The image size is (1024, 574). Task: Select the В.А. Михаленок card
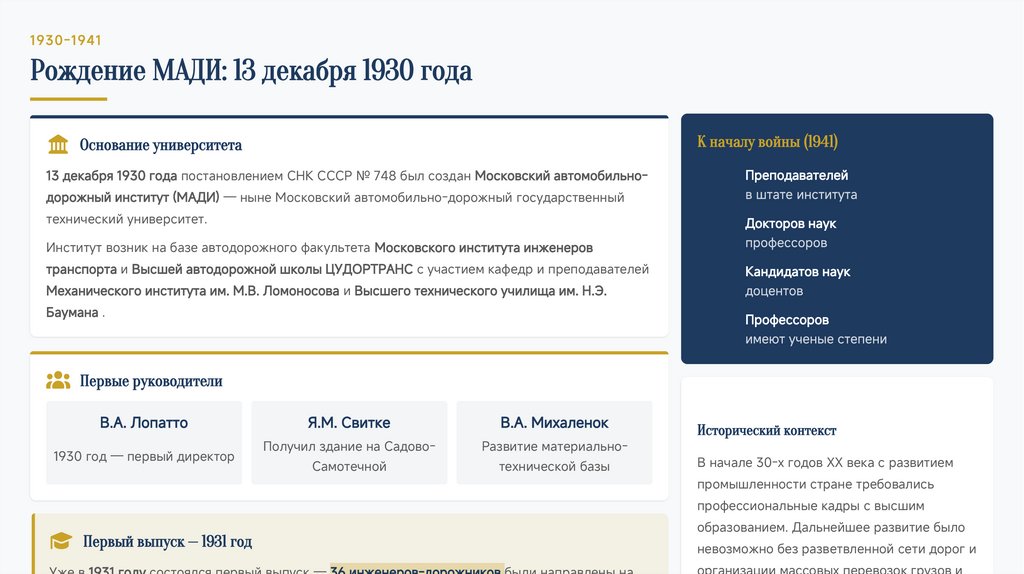[x=554, y=443]
